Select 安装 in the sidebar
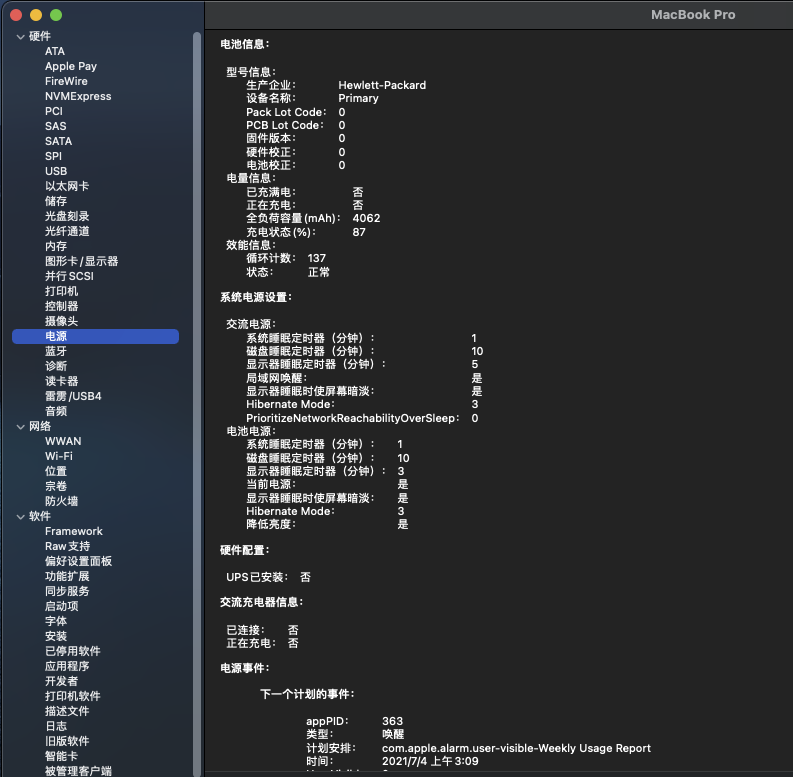793x777 pixels. 56,636
